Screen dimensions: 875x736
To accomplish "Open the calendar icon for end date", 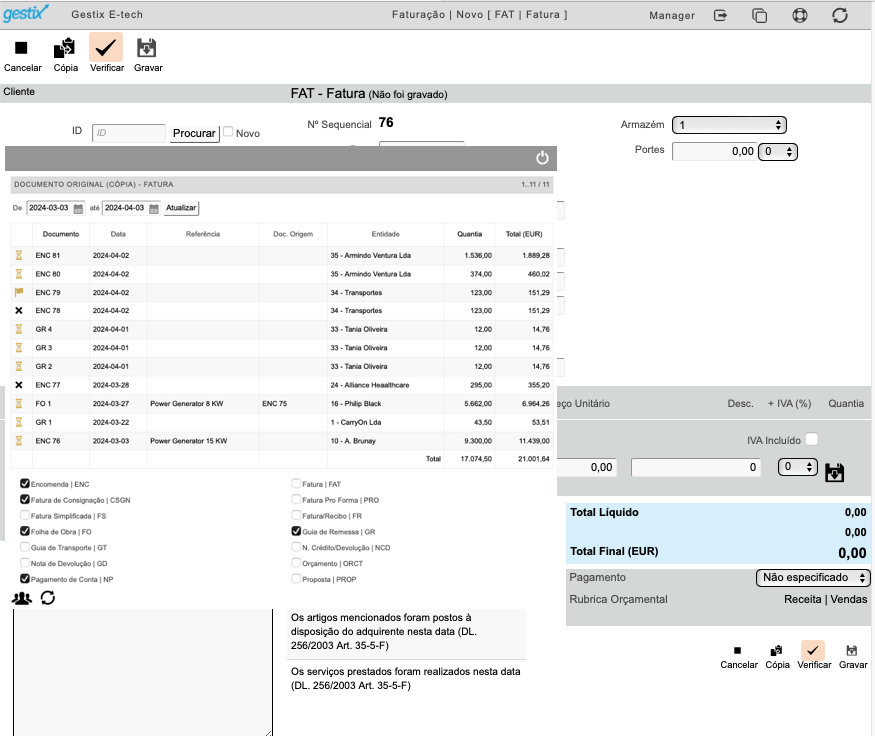I will [x=154, y=209].
